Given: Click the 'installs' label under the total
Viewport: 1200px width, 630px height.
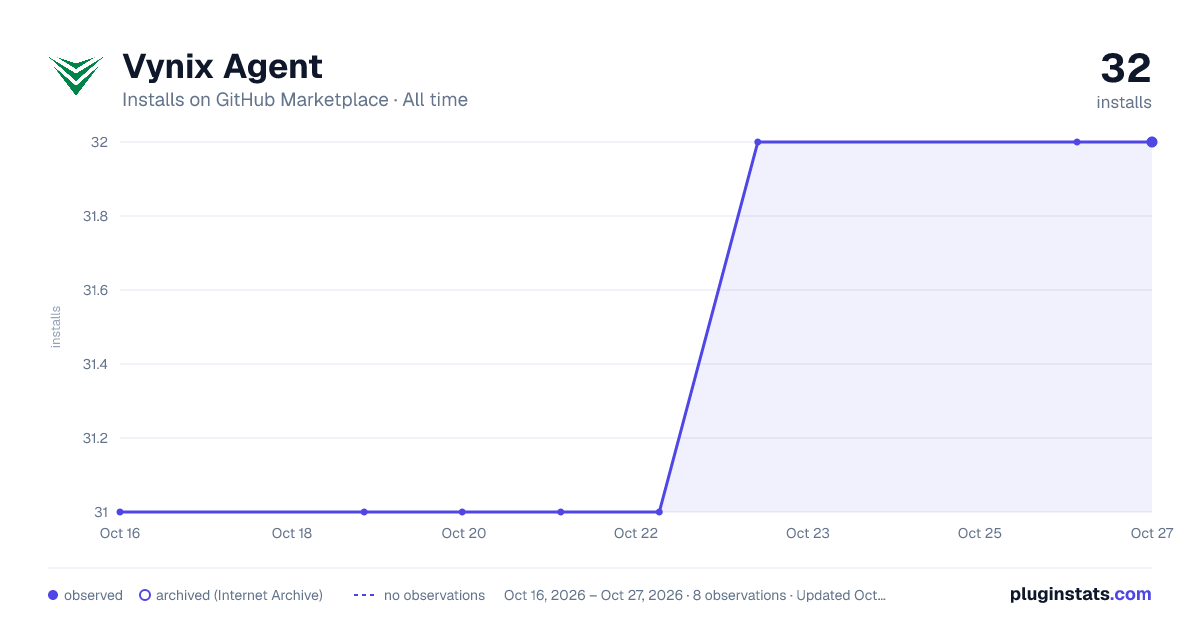Looking at the screenshot, I should [1124, 102].
